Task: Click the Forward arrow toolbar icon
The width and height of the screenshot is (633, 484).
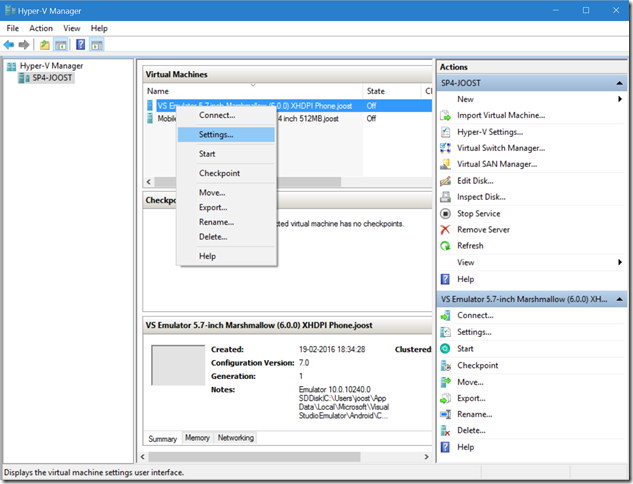Action: [24, 45]
